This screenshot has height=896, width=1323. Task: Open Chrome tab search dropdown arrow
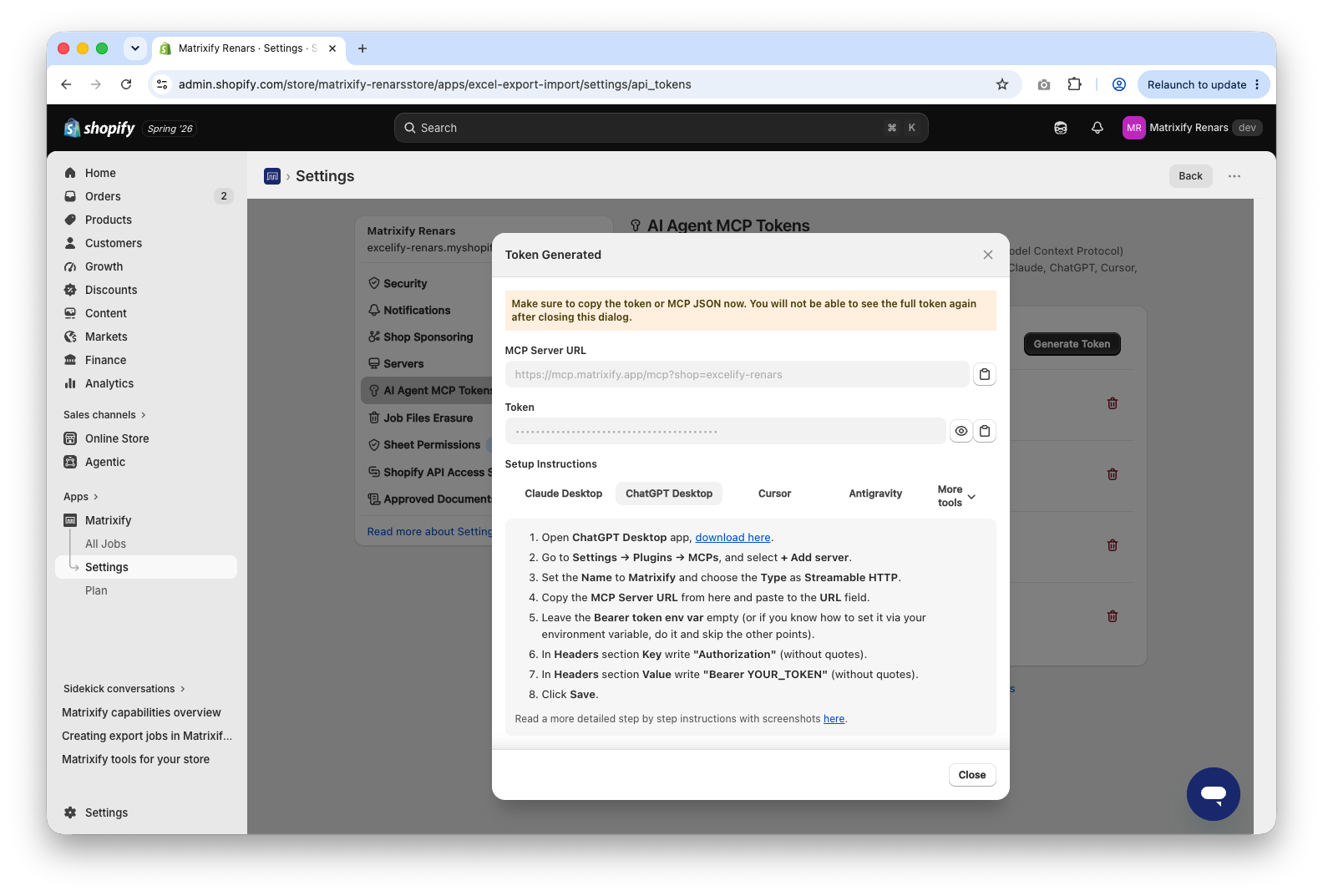coord(135,48)
